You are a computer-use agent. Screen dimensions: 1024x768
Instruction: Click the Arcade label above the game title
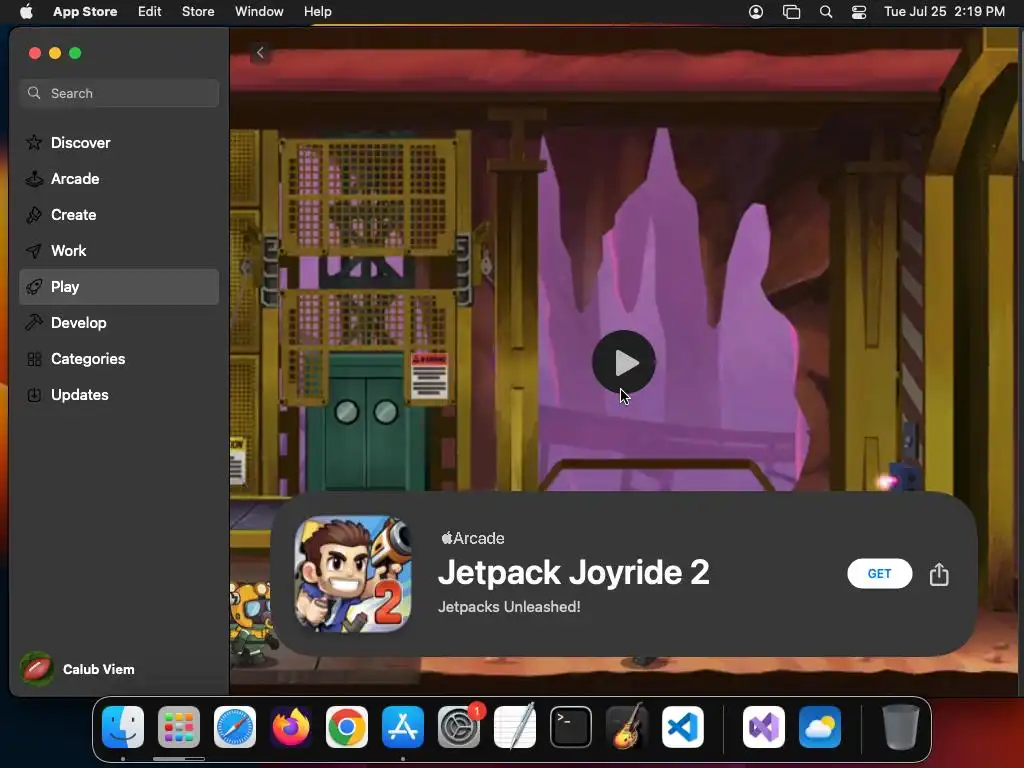pos(473,538)
